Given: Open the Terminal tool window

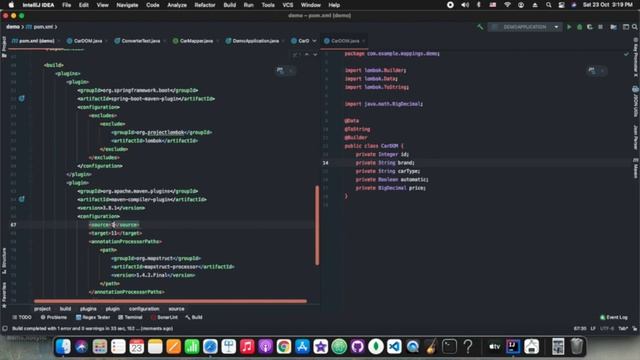Looking at the screenshot, I should coord(130,317).
